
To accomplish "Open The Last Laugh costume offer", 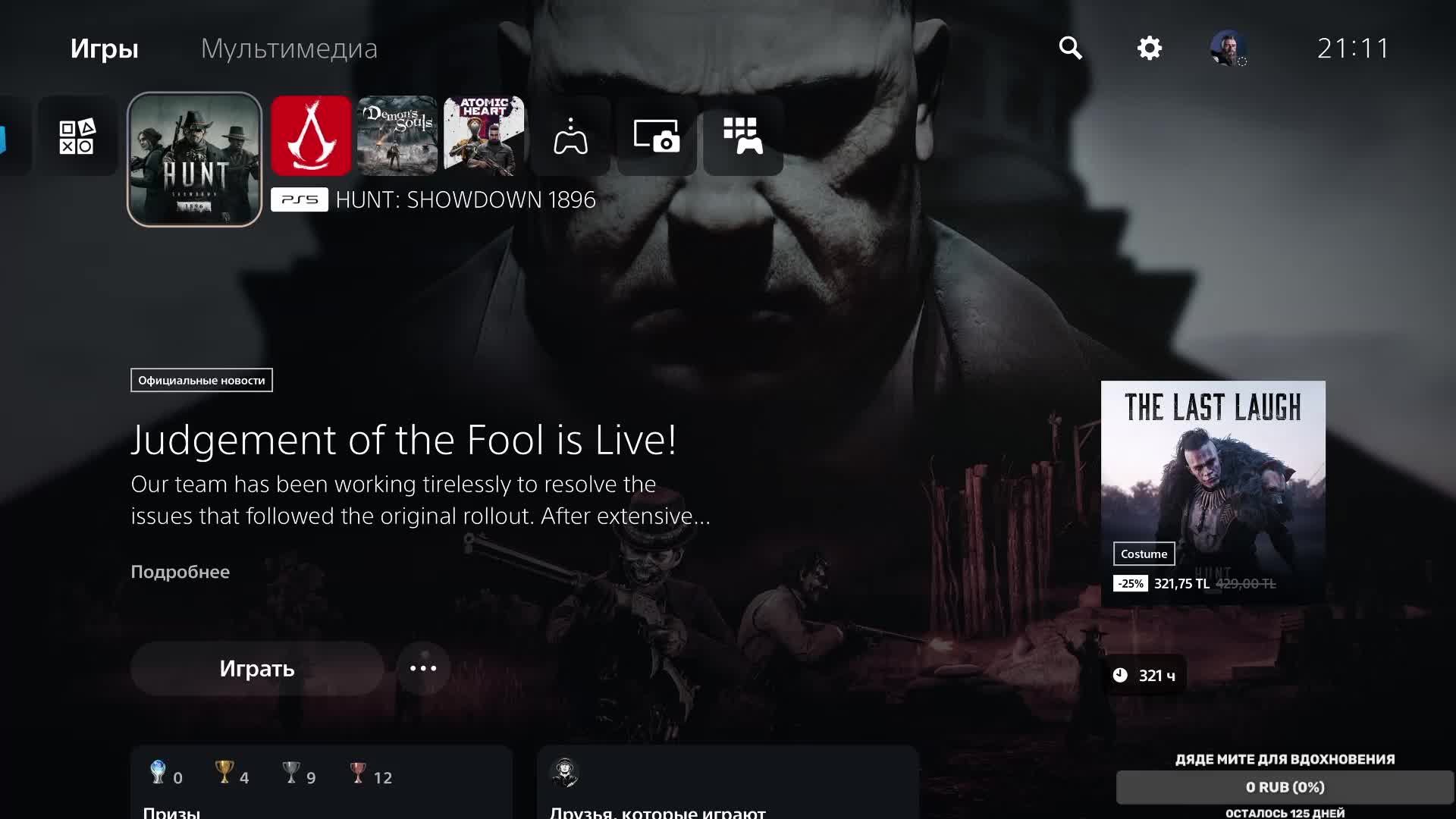I will pos(1213,493).
